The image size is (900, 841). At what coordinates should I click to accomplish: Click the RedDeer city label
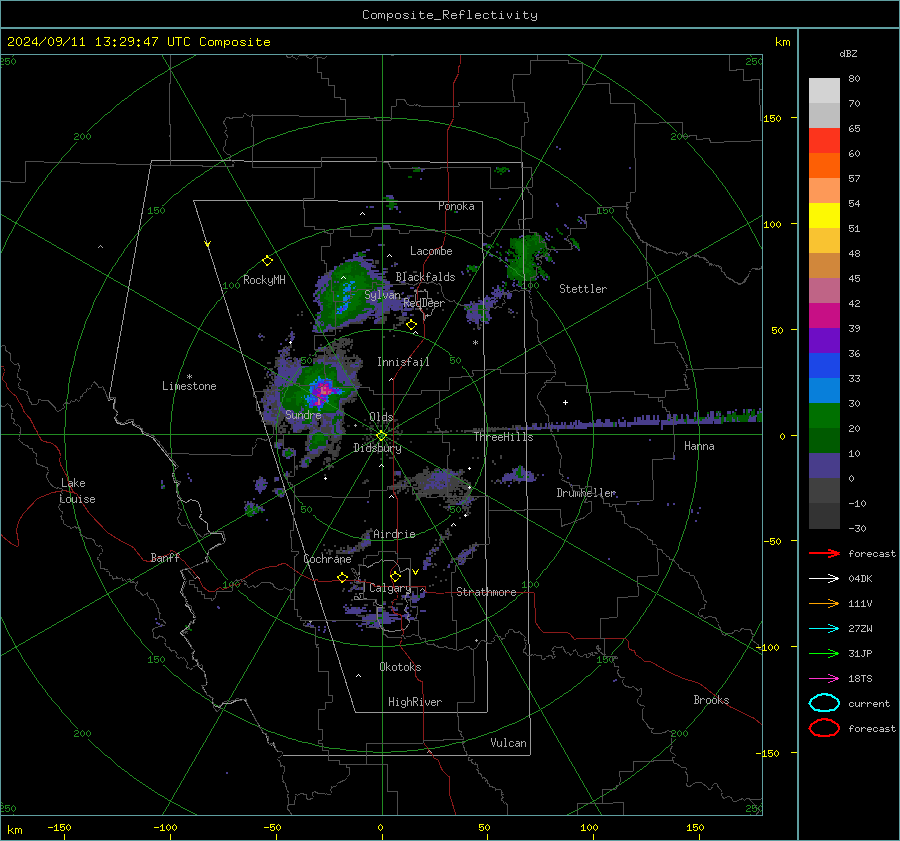(x=424, y=303)
